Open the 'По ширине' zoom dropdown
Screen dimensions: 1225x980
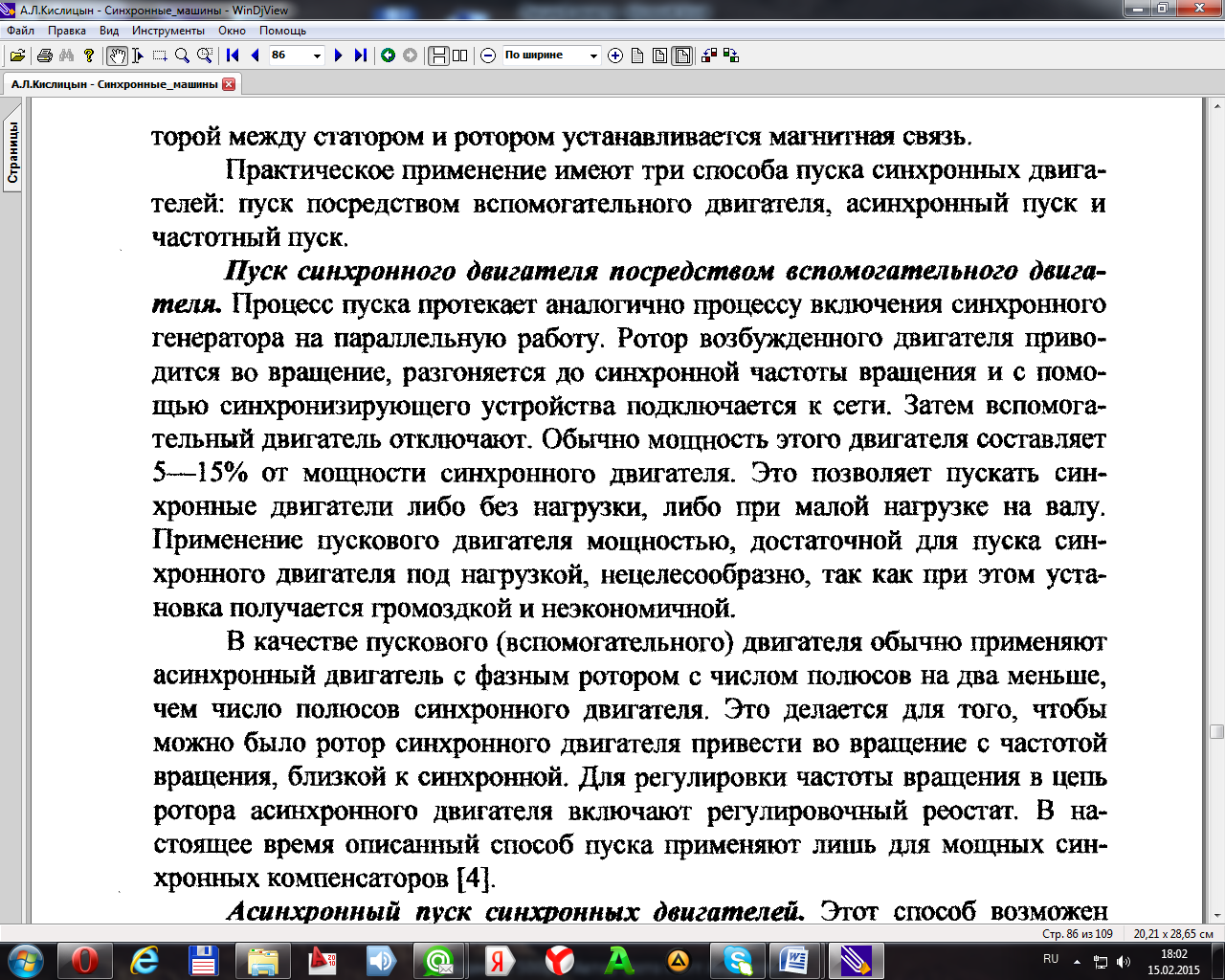point(592,56)
